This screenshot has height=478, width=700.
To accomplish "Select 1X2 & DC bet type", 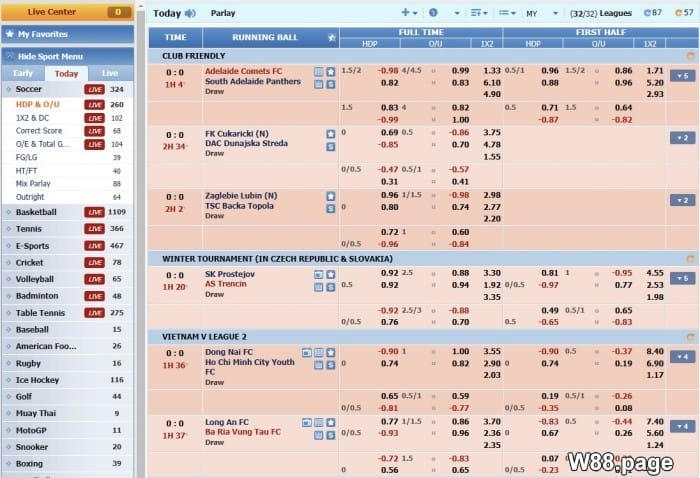I will click(x=32, y=118).
